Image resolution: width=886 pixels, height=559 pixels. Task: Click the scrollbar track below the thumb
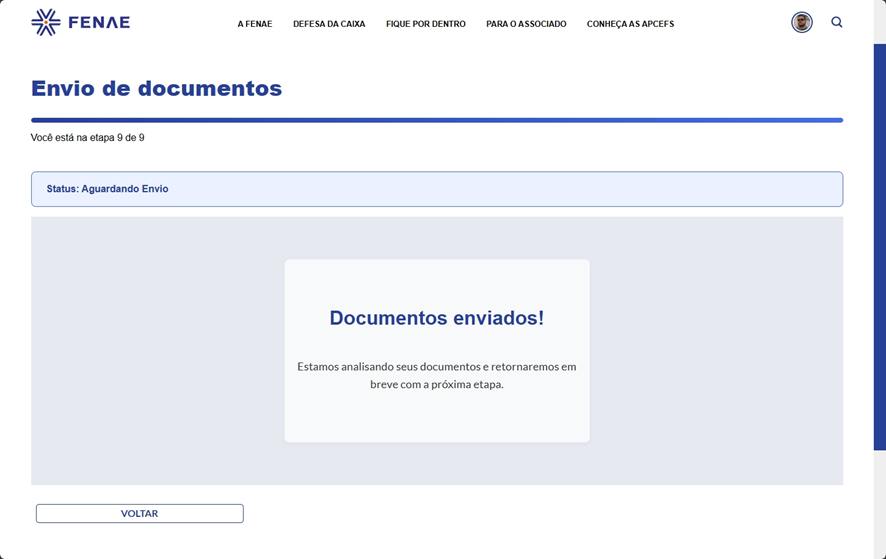879,505
